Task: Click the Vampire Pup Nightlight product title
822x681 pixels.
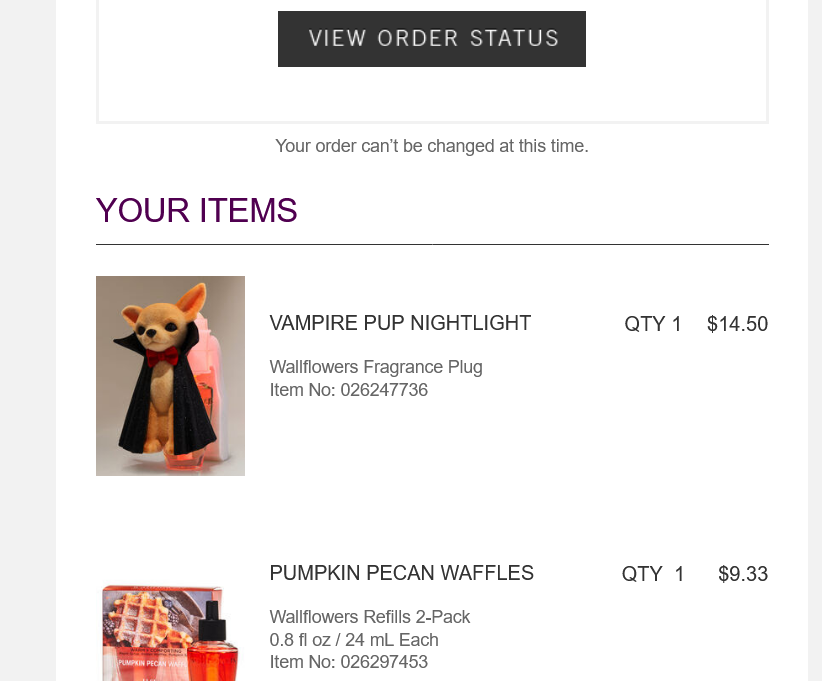Action: (x=400, y=323)
